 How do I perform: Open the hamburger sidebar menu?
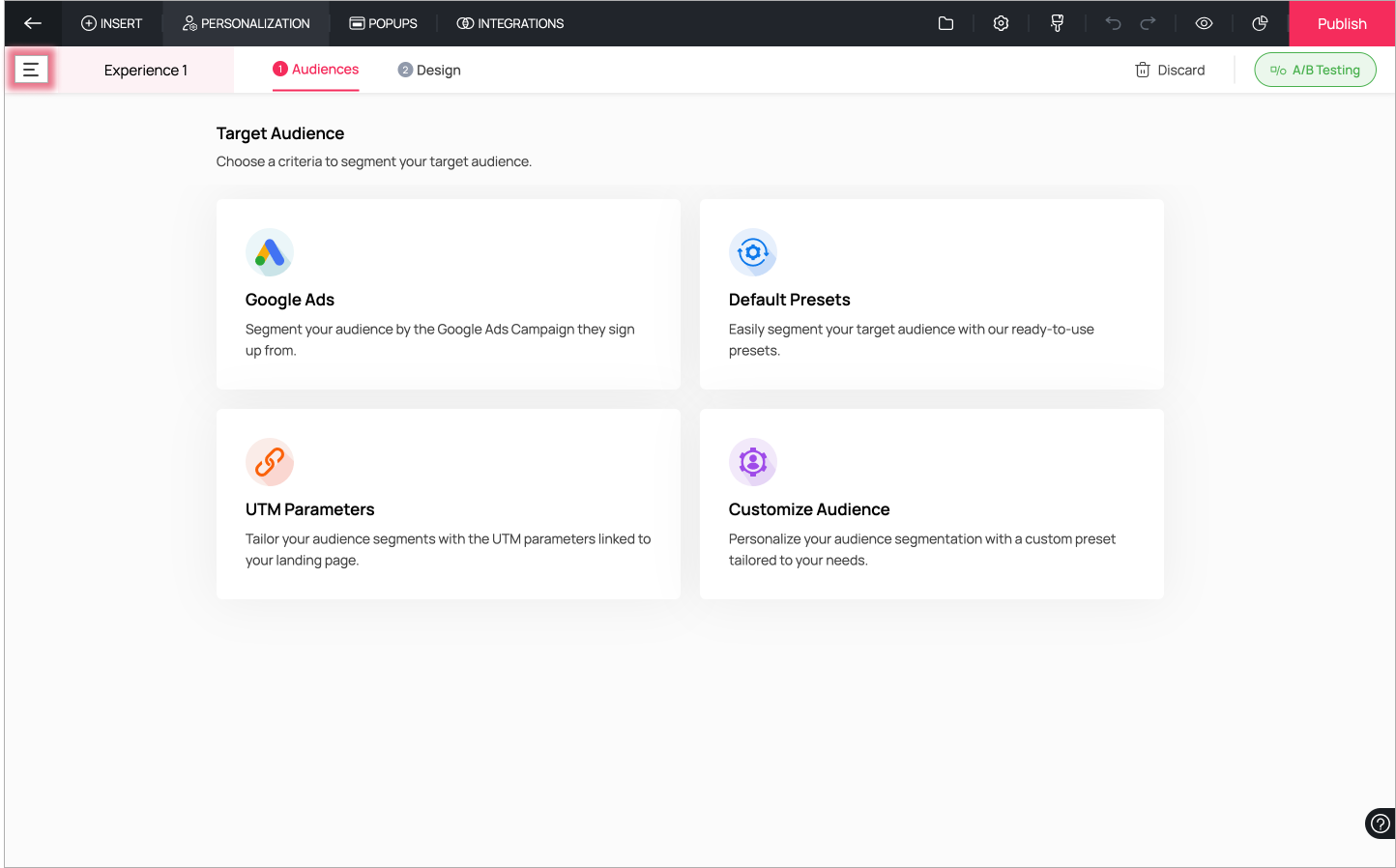click(x=31, y=70)
